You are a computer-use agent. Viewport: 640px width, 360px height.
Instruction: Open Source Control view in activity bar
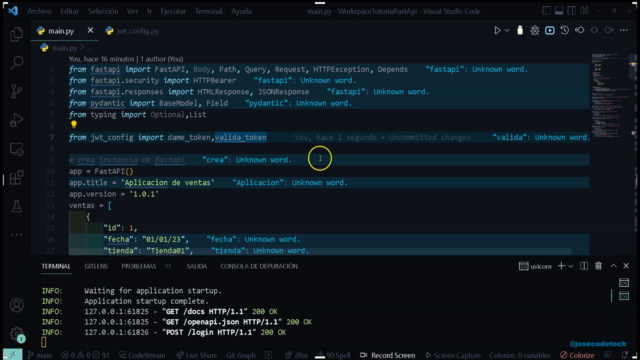point(16,91)
